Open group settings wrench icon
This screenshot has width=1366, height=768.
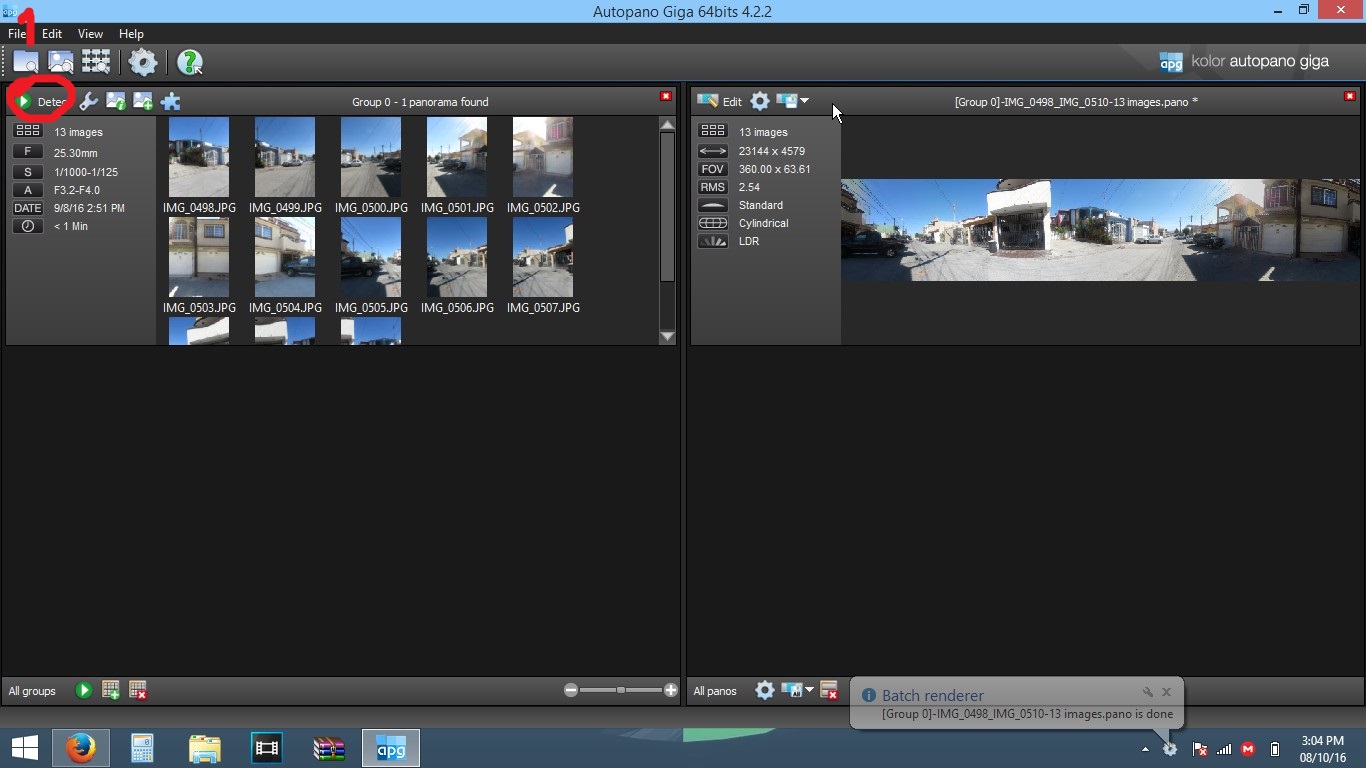[x=89, y=102]
